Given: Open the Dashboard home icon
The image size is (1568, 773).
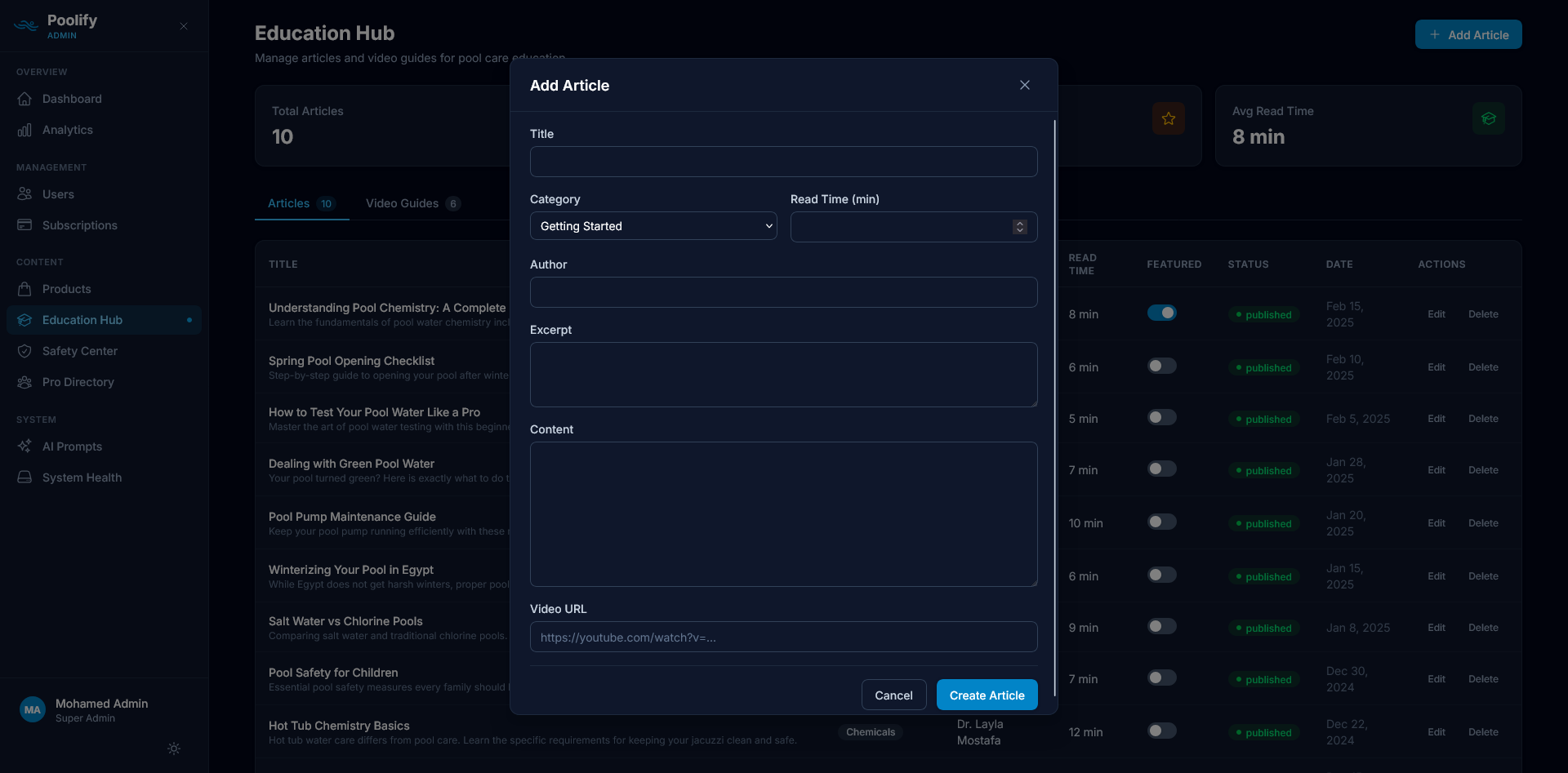Looking at the screenshot, I should pyautogui.click(x=24, y=99).
